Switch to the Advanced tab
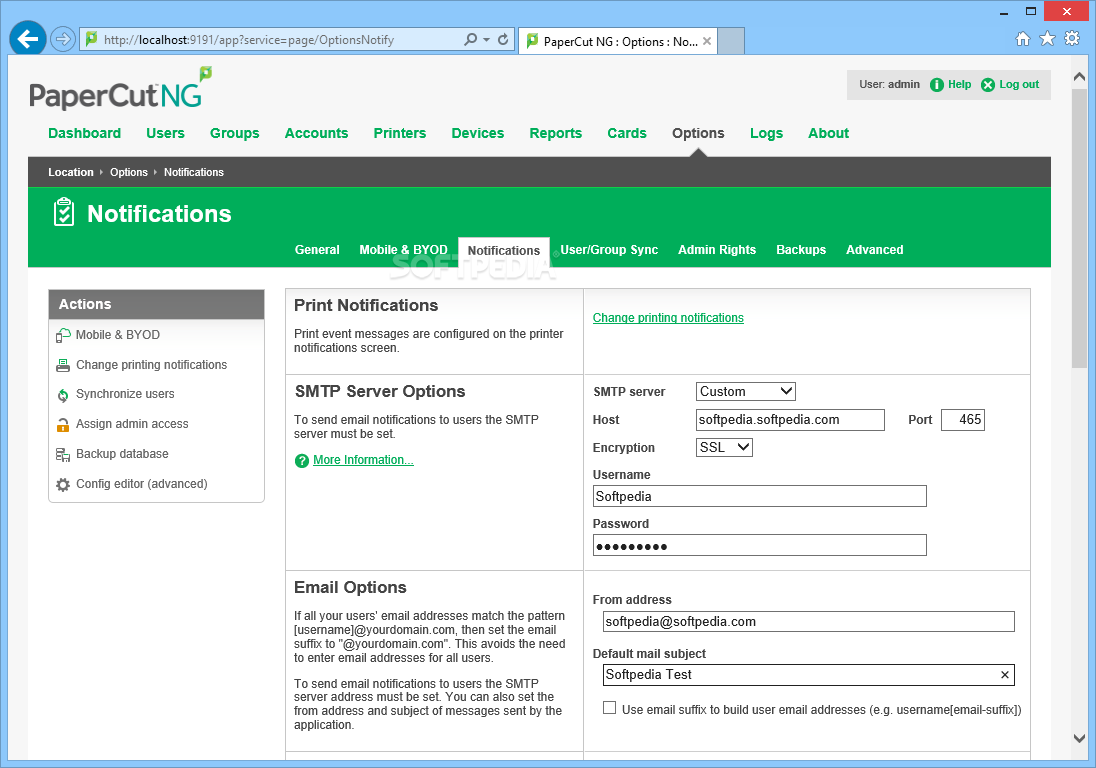 tap(874, 249)
